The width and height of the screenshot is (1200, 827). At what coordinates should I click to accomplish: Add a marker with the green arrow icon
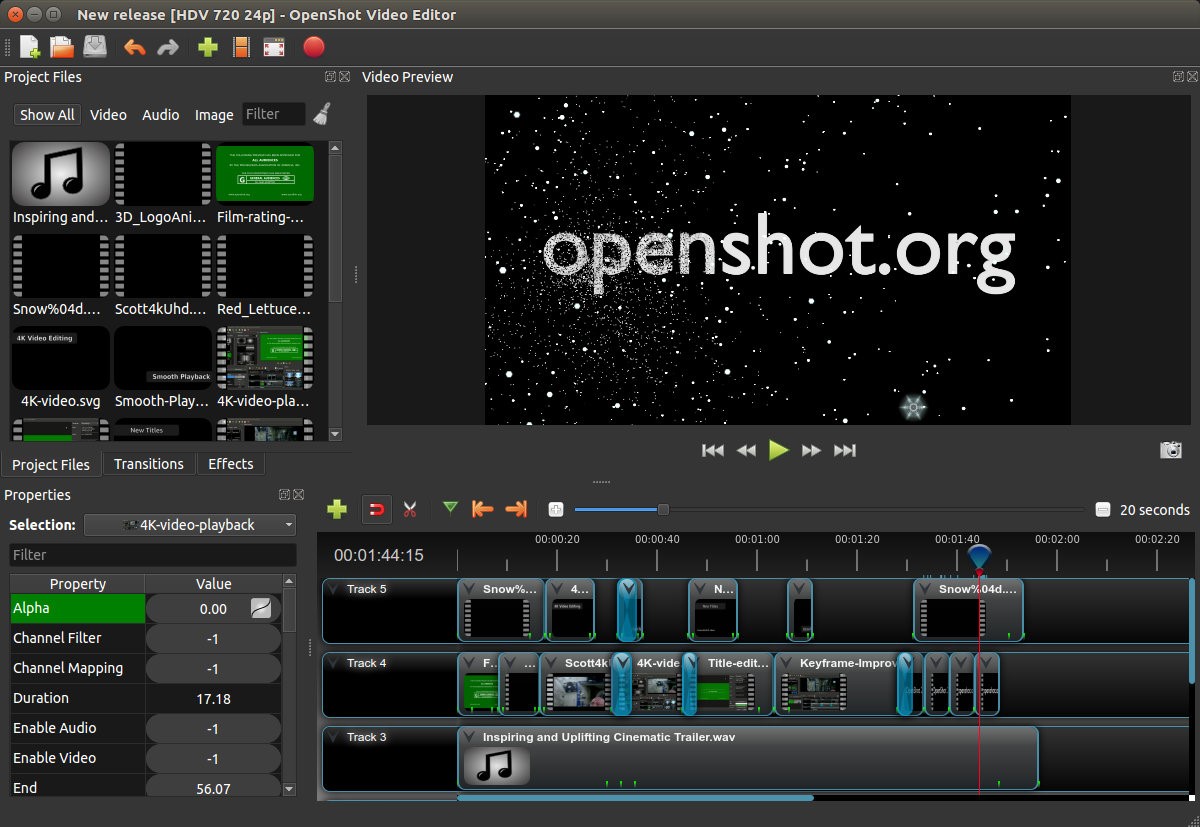pos(449,509)
